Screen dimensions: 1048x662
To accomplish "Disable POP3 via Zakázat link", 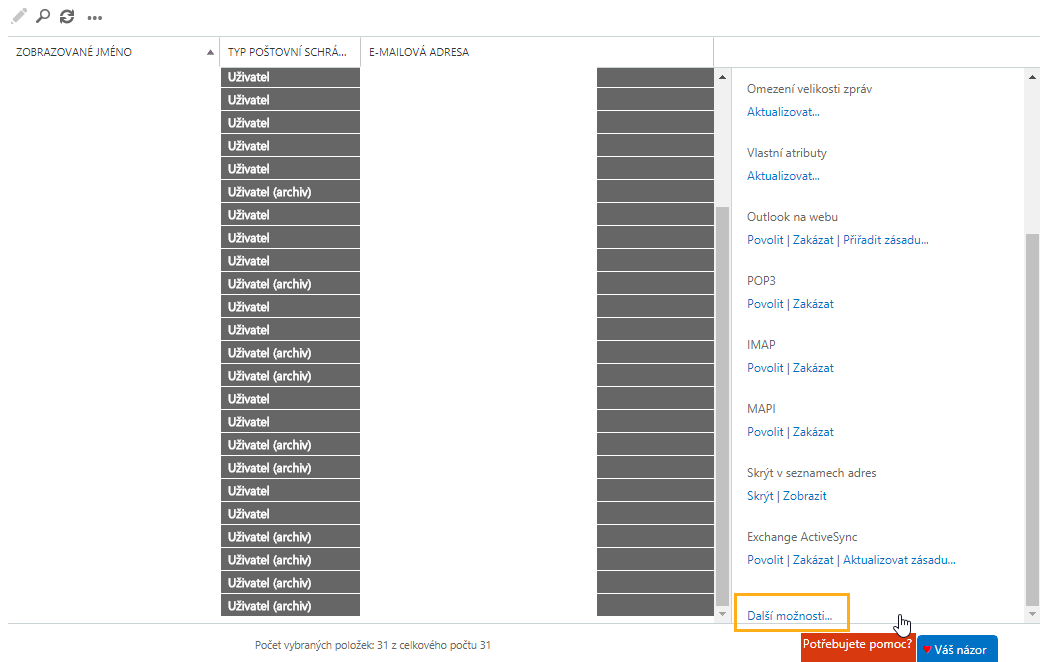I will (813, 304).
